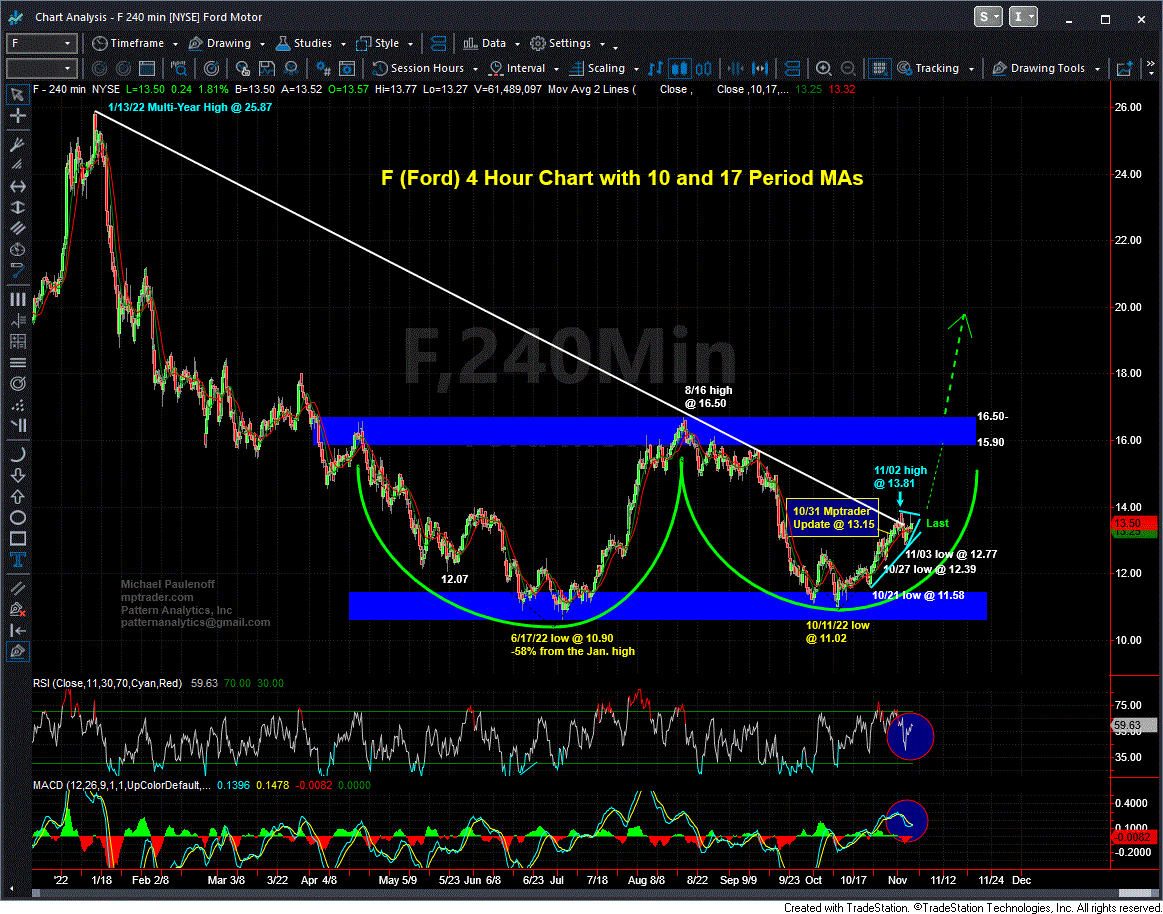Image resolution: width=1163 pixels, height=914 pixels.
Task: Open the Studies menu
Action: pos(309,43)
